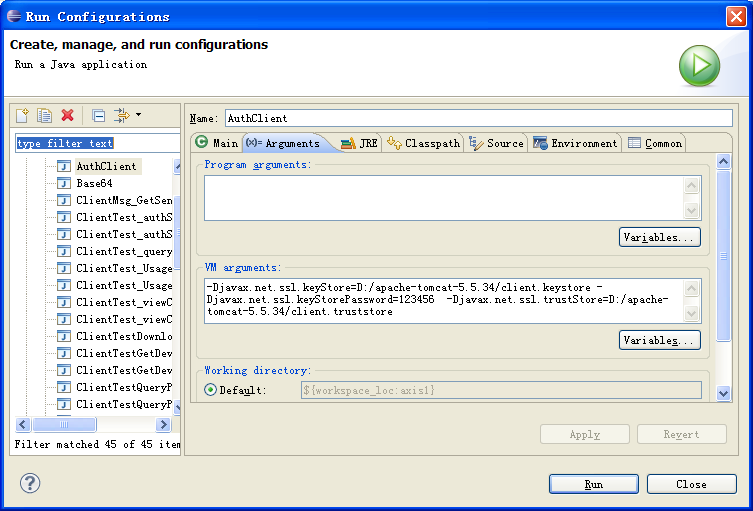
Task: Select the Base64 configuration in tree
Action: pyautogui.click(x=94, y=183)
